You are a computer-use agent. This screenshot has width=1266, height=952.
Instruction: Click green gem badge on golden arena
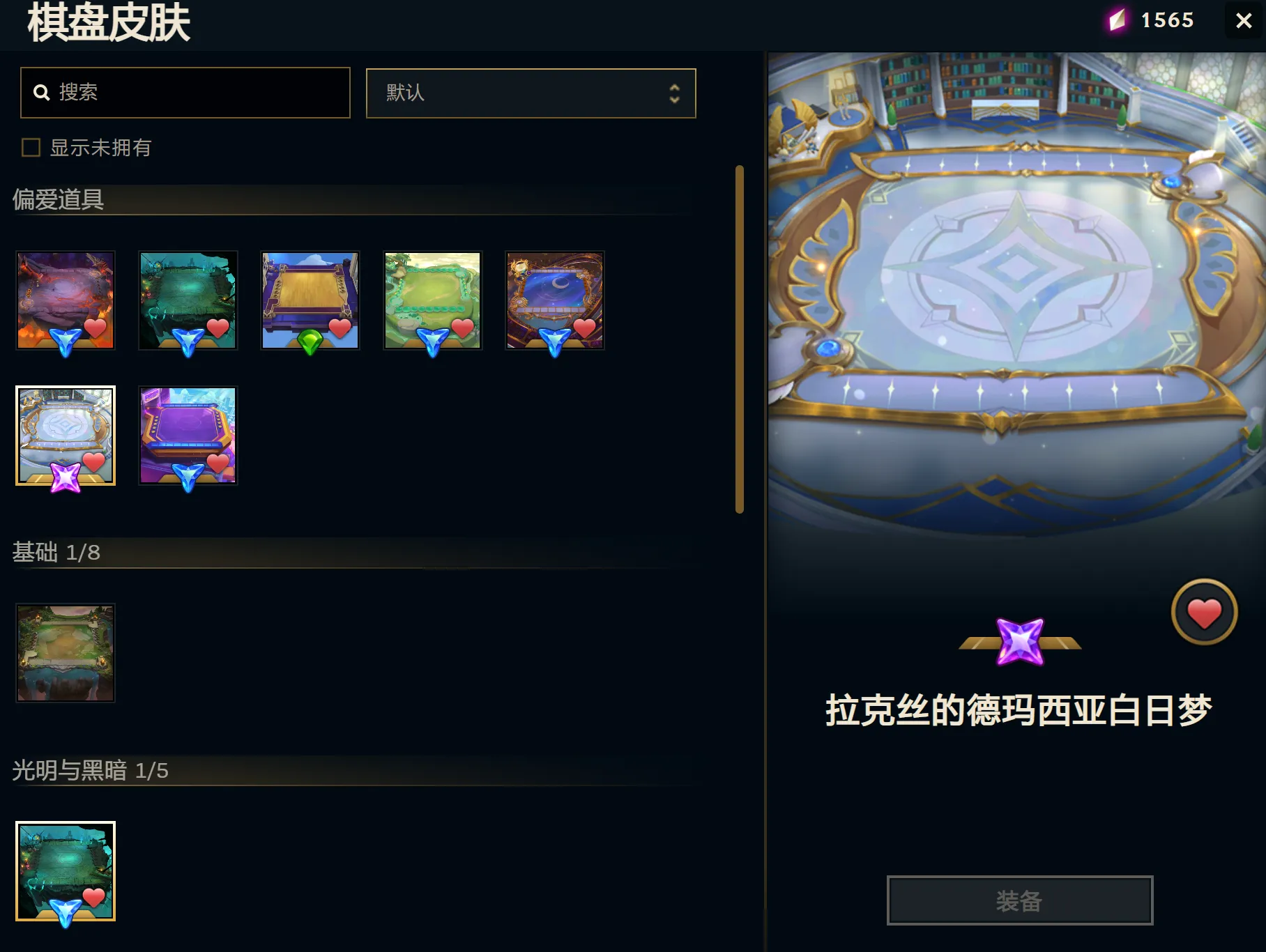pos(310,341)
